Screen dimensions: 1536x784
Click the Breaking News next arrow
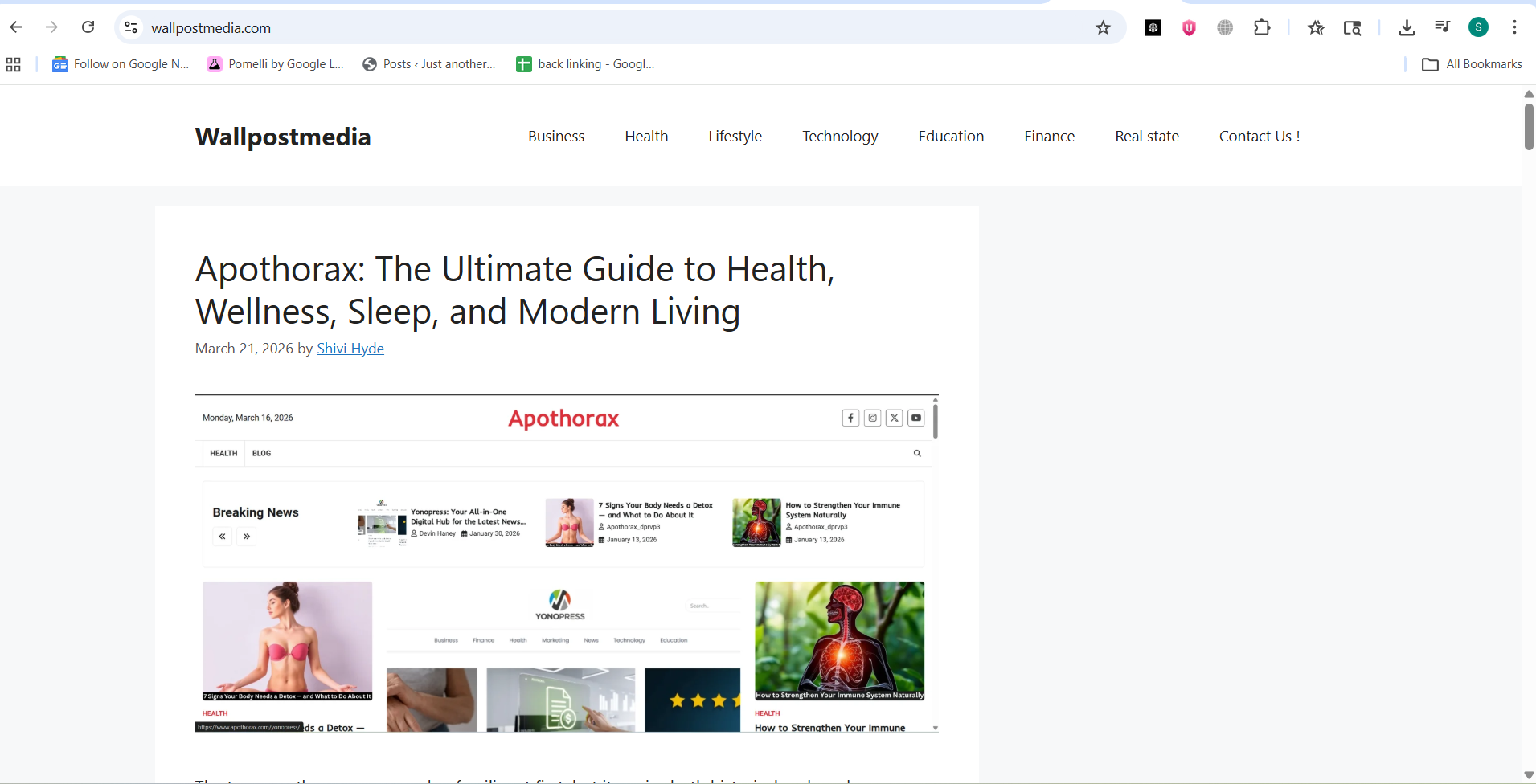point(247,536)
